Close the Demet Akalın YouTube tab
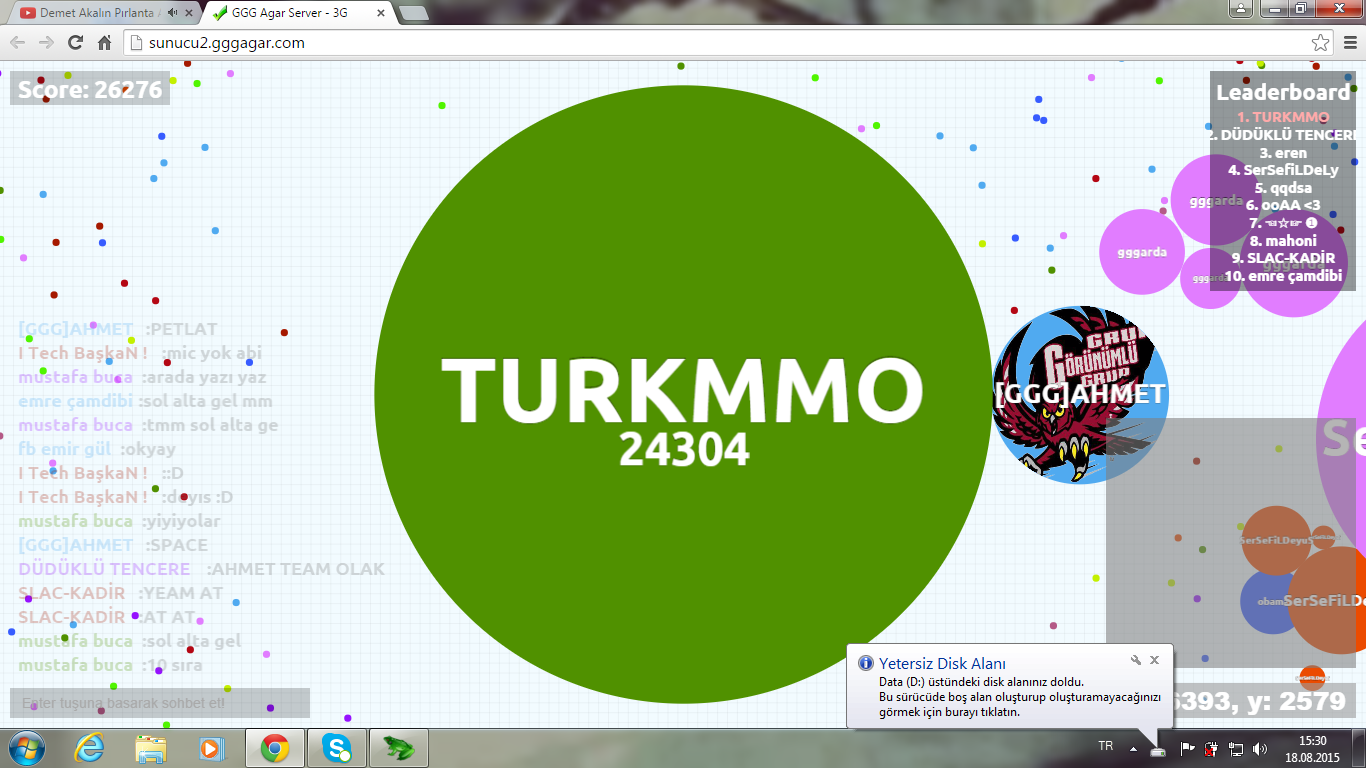 point(189,13)
